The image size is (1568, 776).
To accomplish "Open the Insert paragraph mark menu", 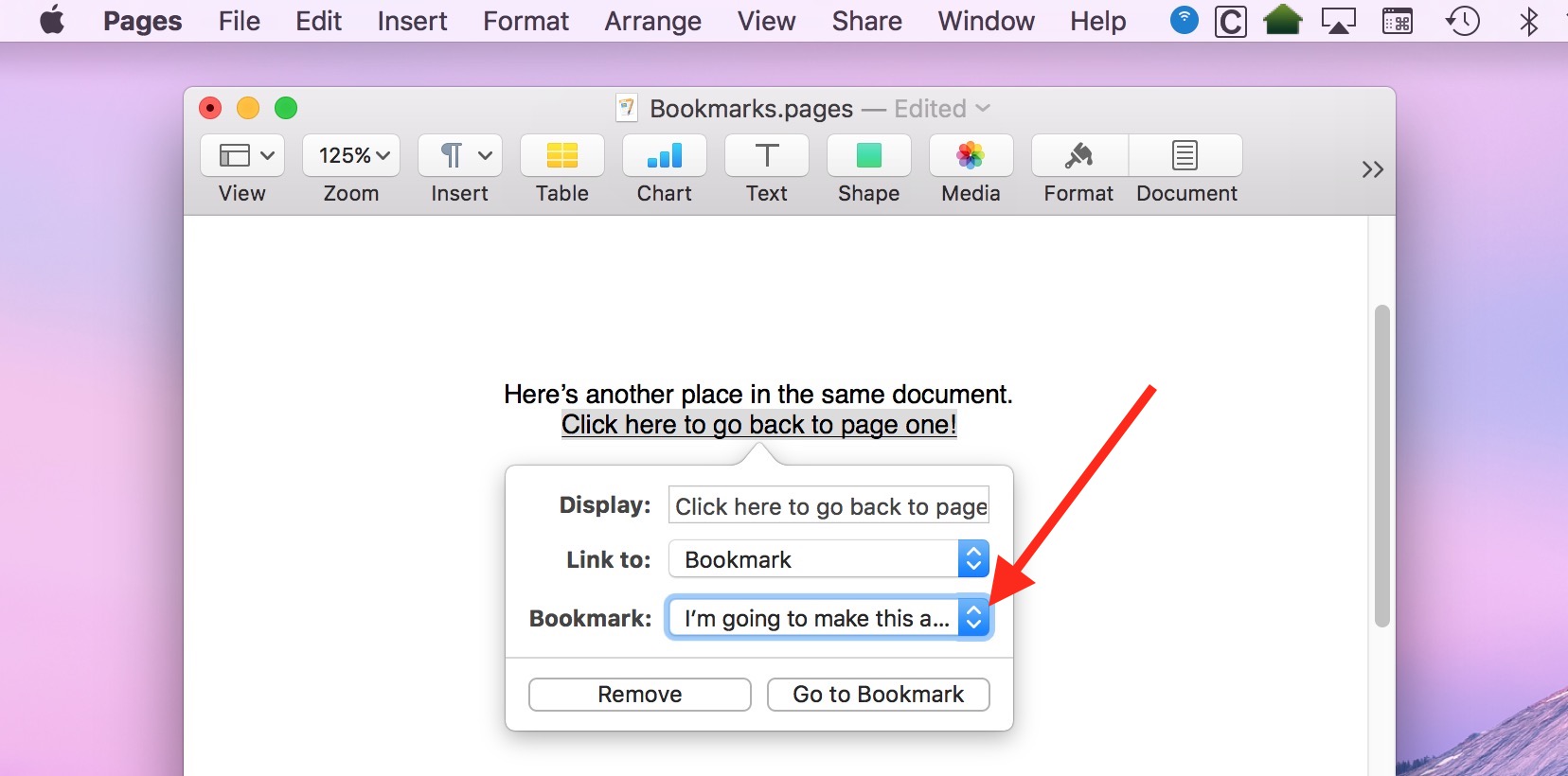I will 460,155.
